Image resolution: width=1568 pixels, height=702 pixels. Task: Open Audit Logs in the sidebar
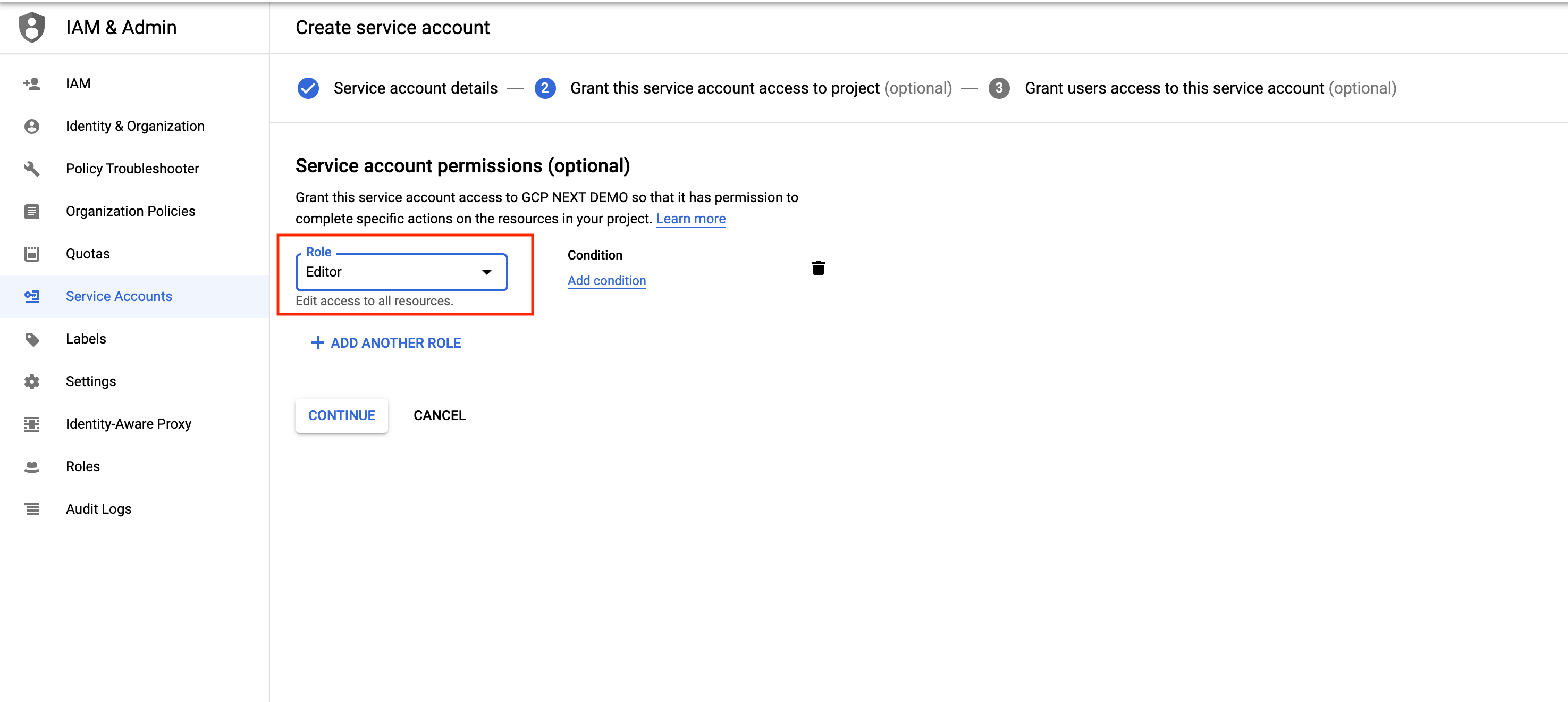point(134,509)
